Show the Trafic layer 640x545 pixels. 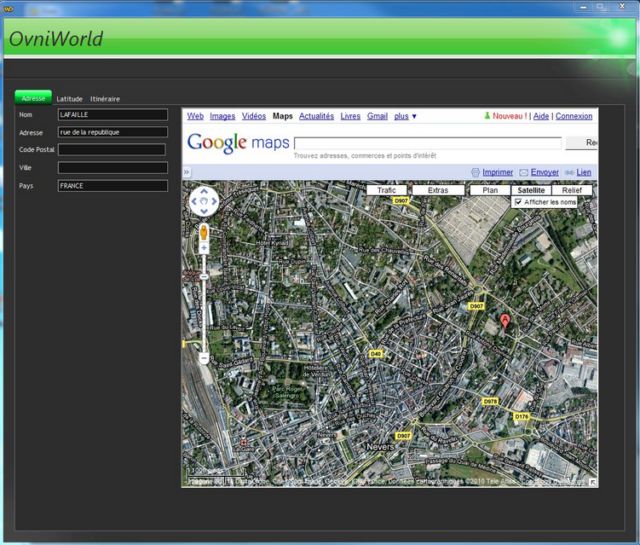(387, 190)
